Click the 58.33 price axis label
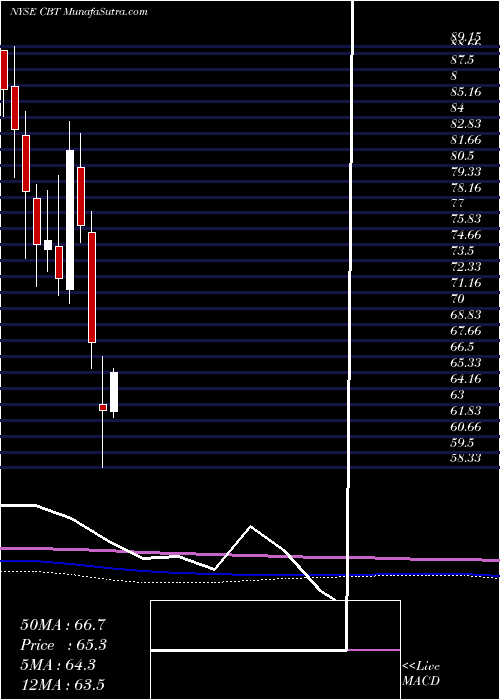The height and width of the screenshot is (700, 500). (x=466, y=458)
